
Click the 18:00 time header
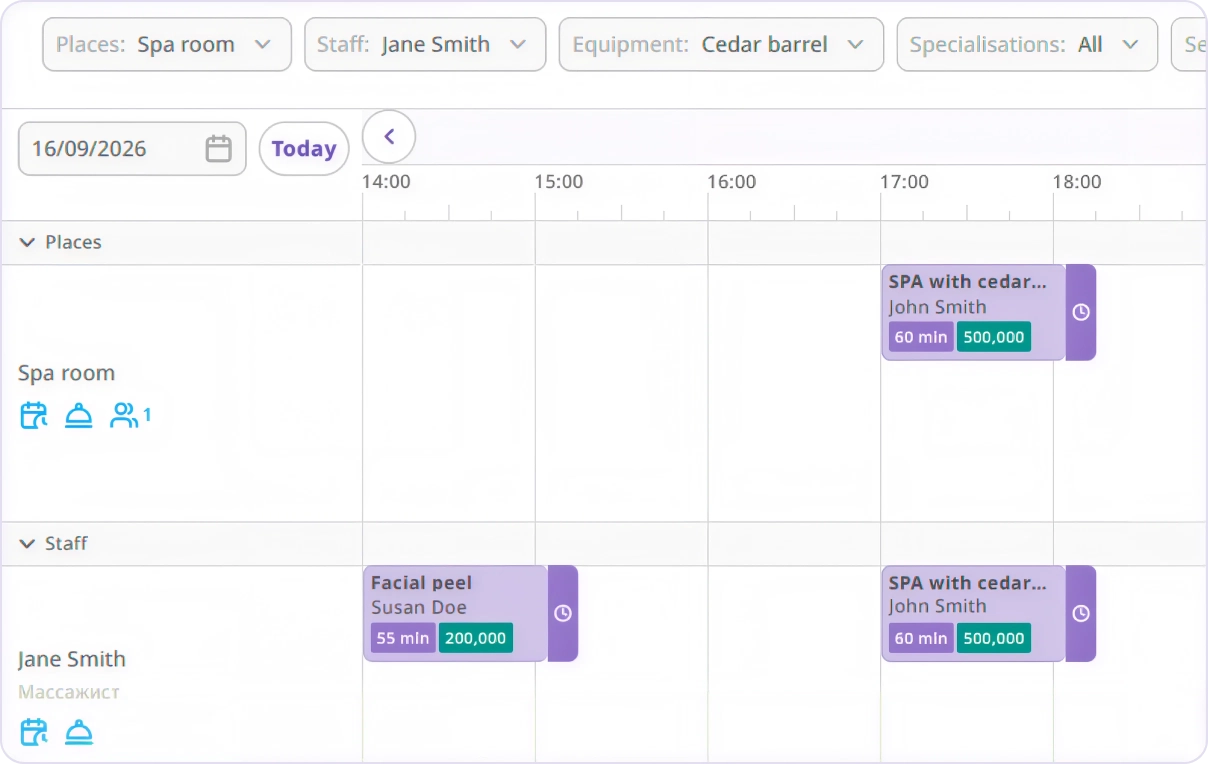click(x=1077, y=182)
